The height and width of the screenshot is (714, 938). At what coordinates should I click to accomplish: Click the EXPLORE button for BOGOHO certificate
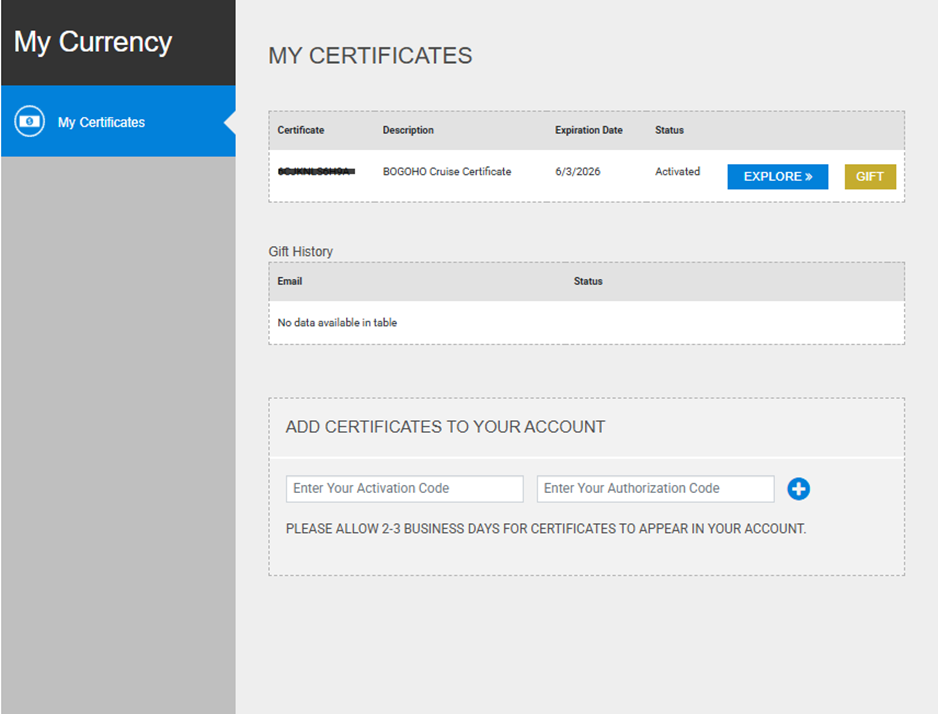[x=777, y=177]
